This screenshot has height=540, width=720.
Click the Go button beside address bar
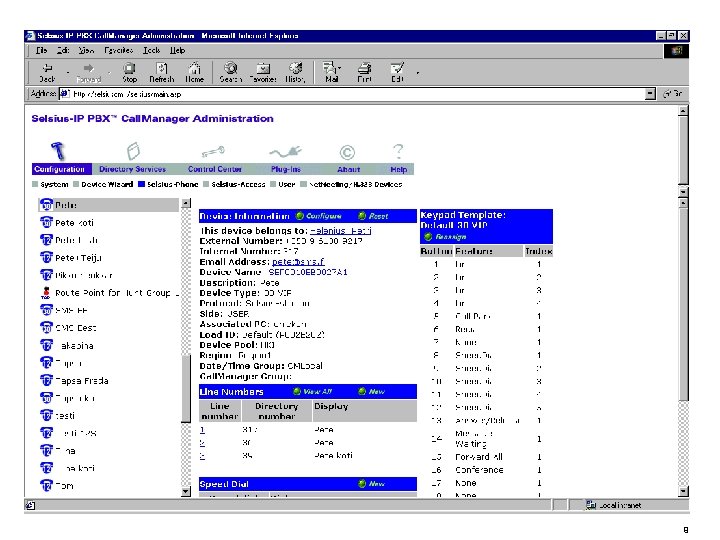click(673, 94)
